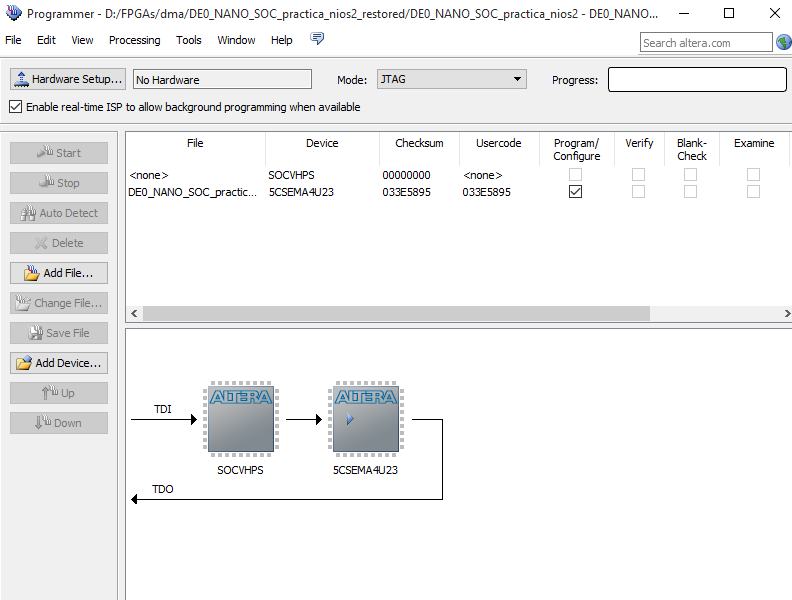
Task: Check Examine for 5CSEMA4U23 row
Action: click(754, 192)
